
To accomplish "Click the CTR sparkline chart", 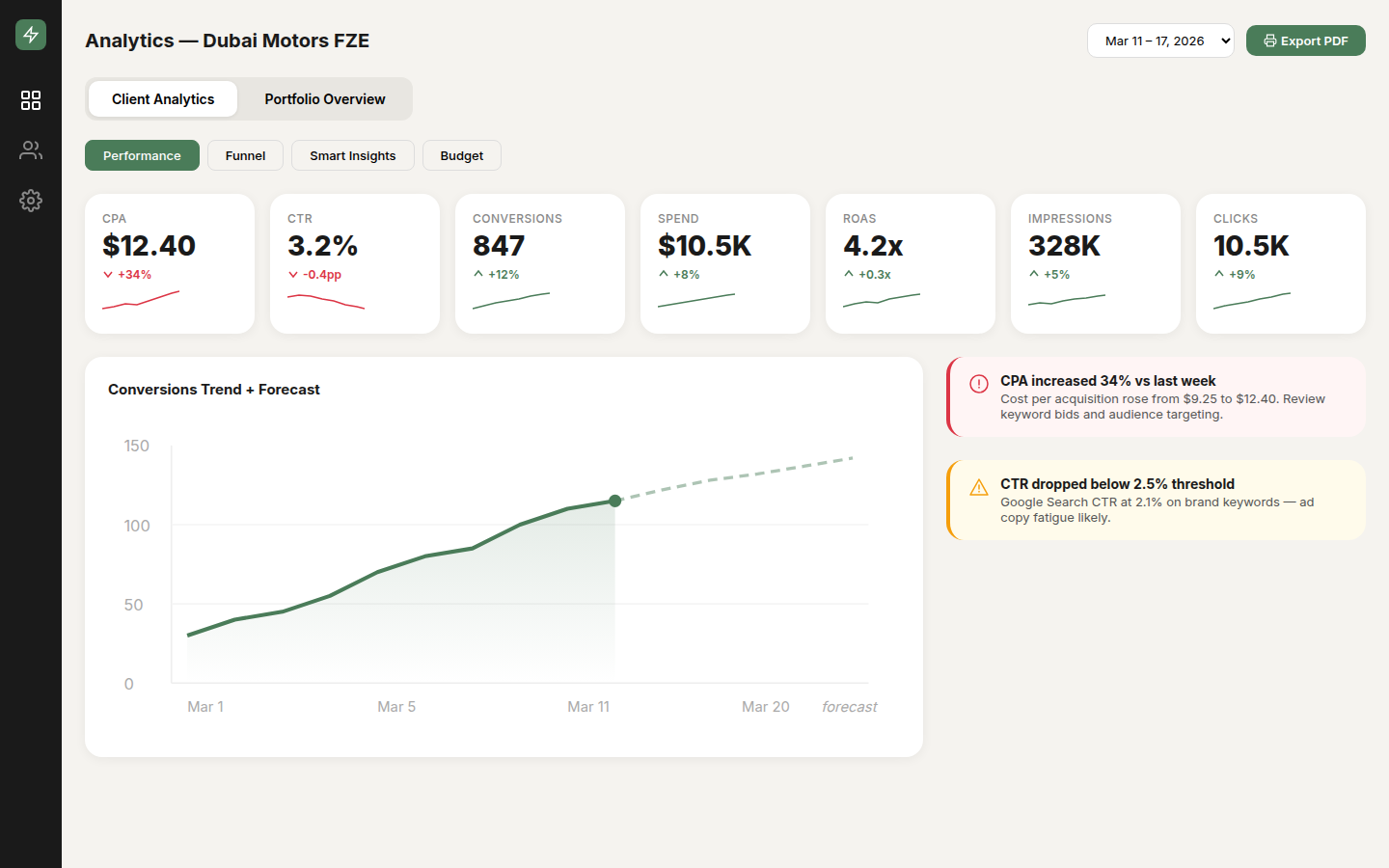I will coord(326,301).
